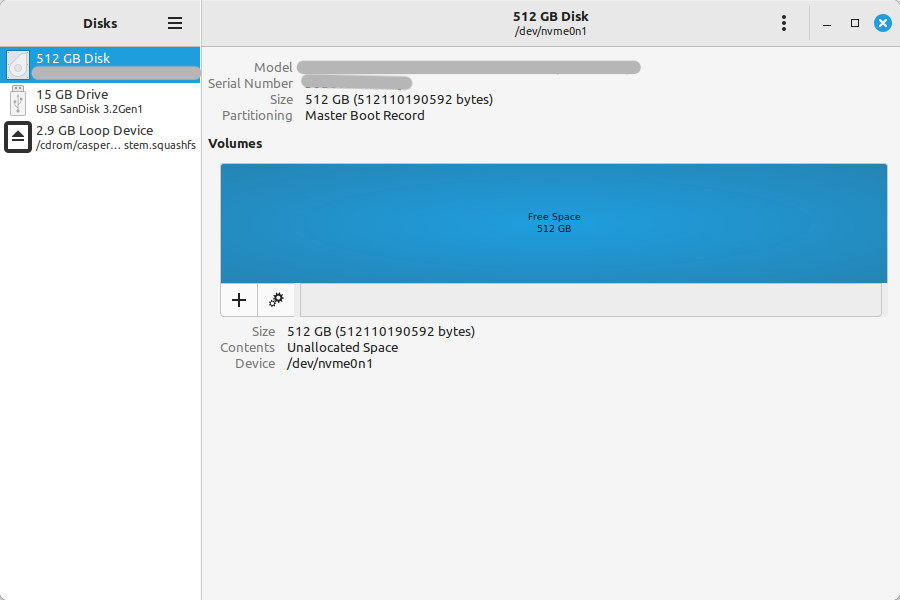The width and height of the screenshot is (900, 600).
Task: Select the 512 GB Disk in sidebar
Action: 100,65
